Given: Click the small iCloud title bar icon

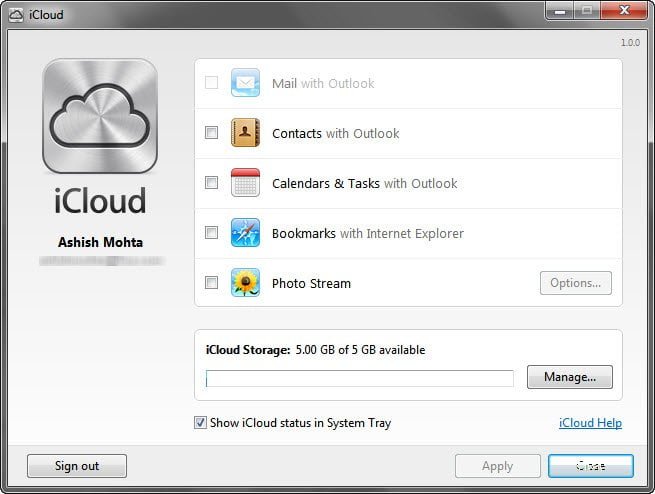Looking at the screenshot, I should [16, 15].
